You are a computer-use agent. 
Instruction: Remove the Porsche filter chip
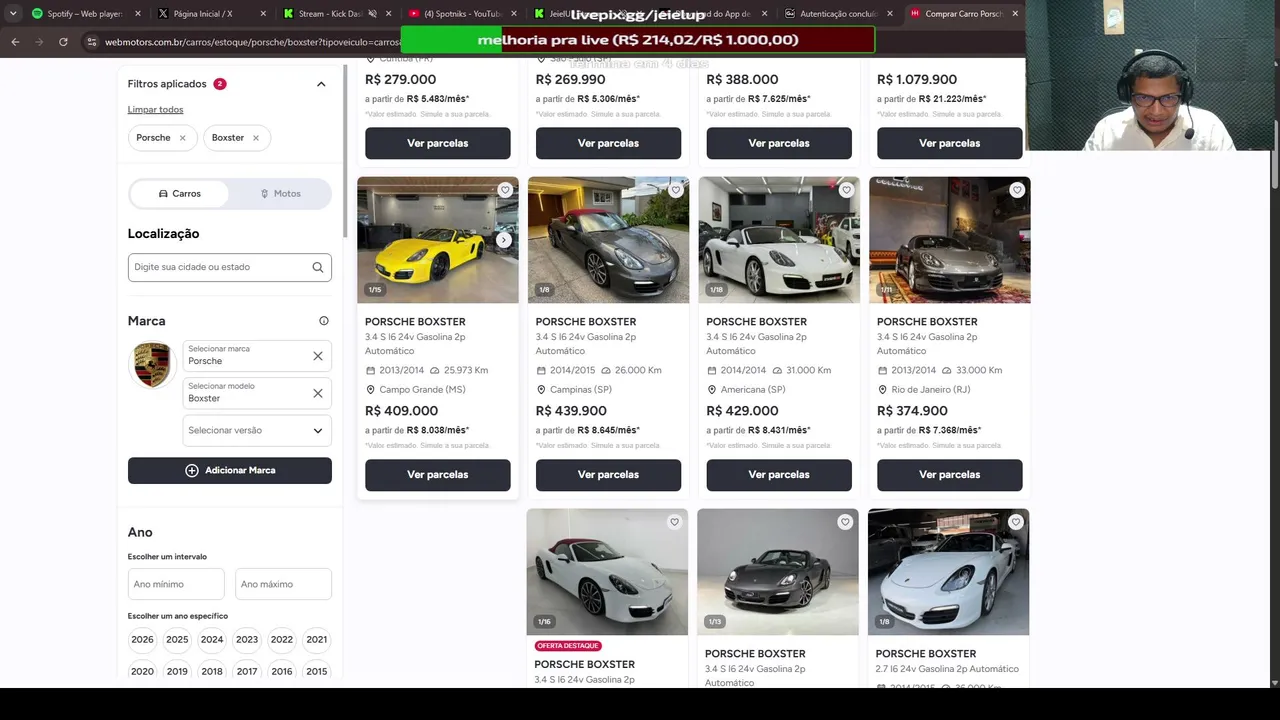tap(182, 138)
